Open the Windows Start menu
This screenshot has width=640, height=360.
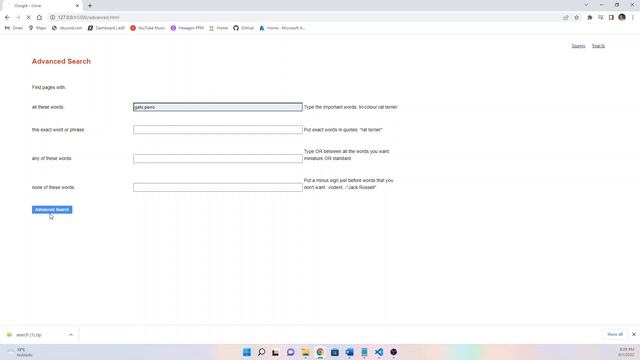pyautogui.click(x=247, y=352)
